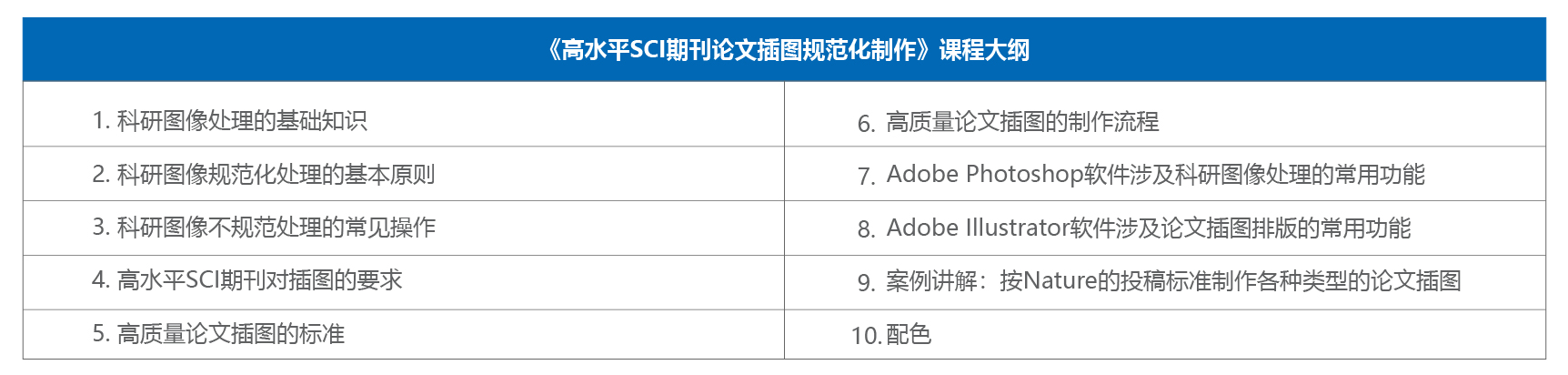Click the course outline title header
The width and height of the screenshot is (1568, 375).
784,49
